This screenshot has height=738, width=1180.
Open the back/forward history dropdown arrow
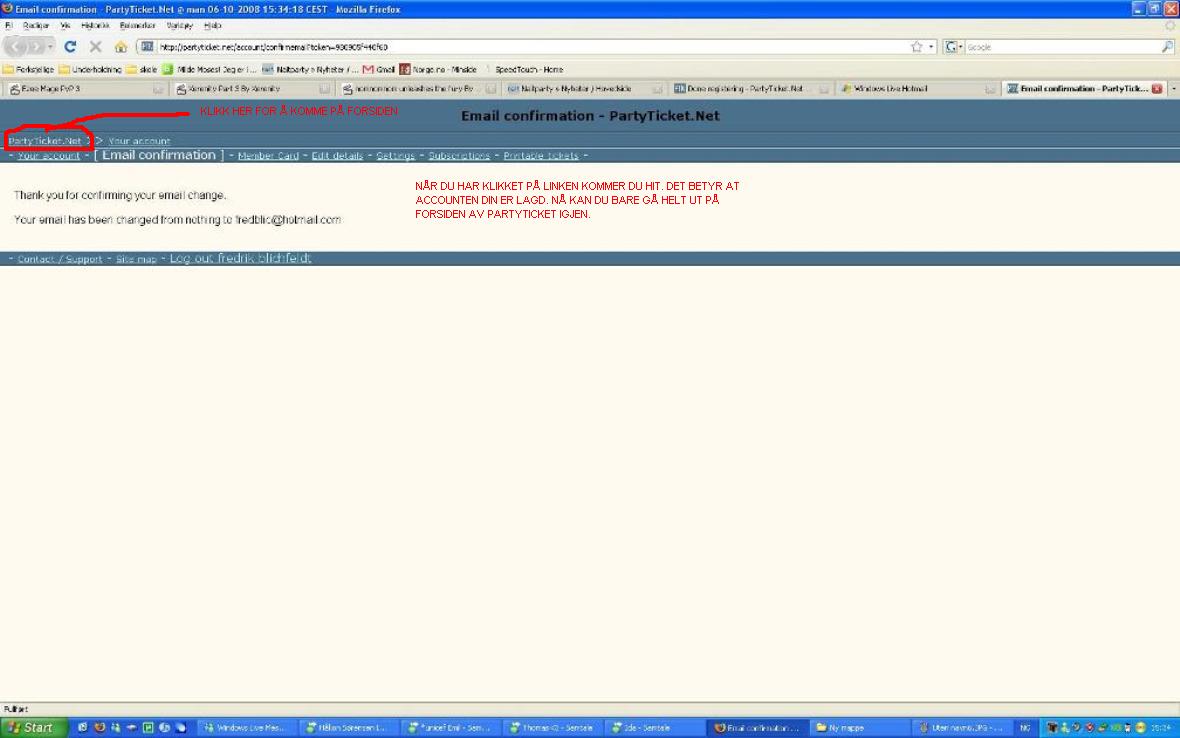tap(50, 47)
